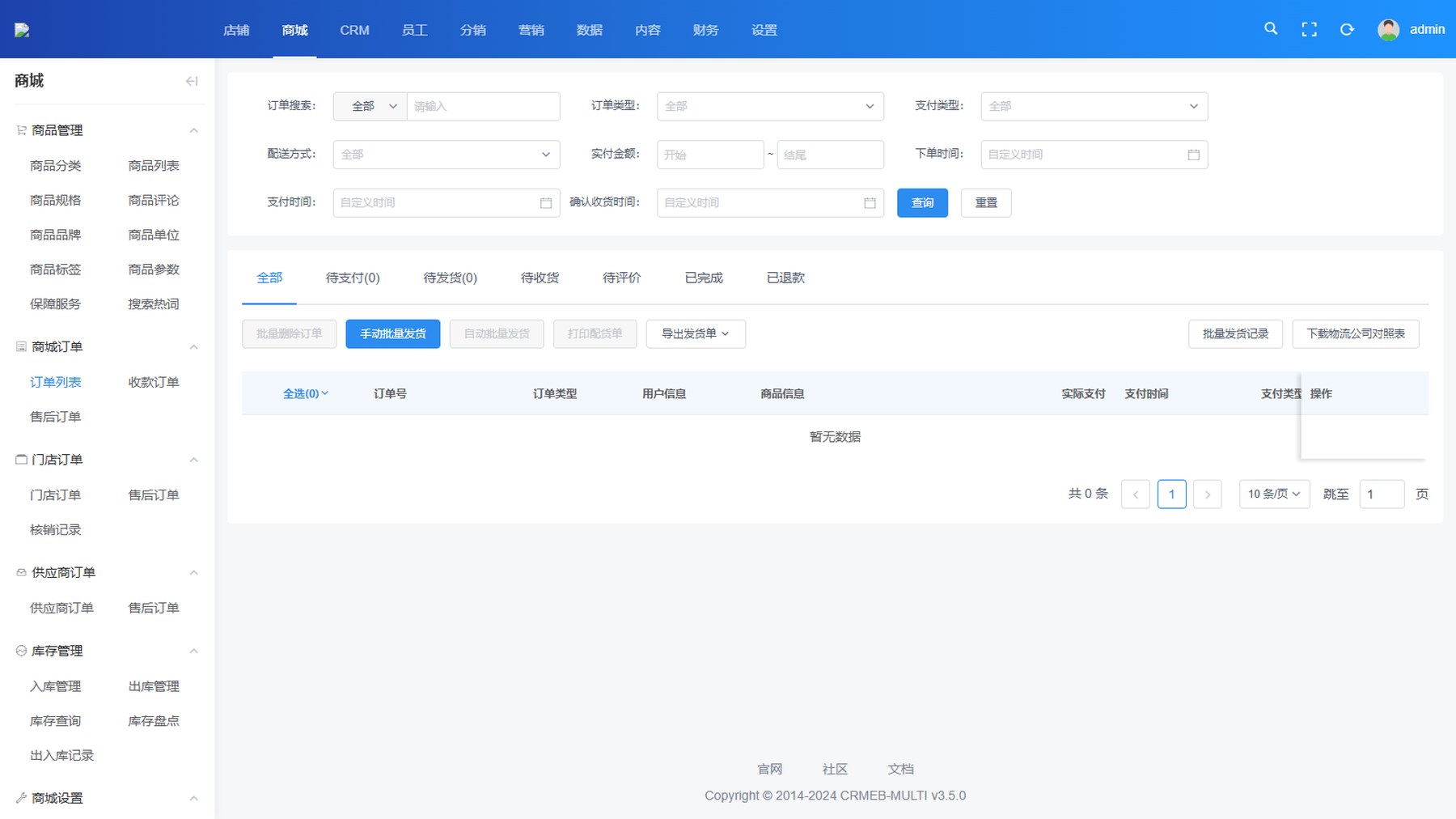
Task: Open the CRM top menu
Action: (x=354, y=30)
